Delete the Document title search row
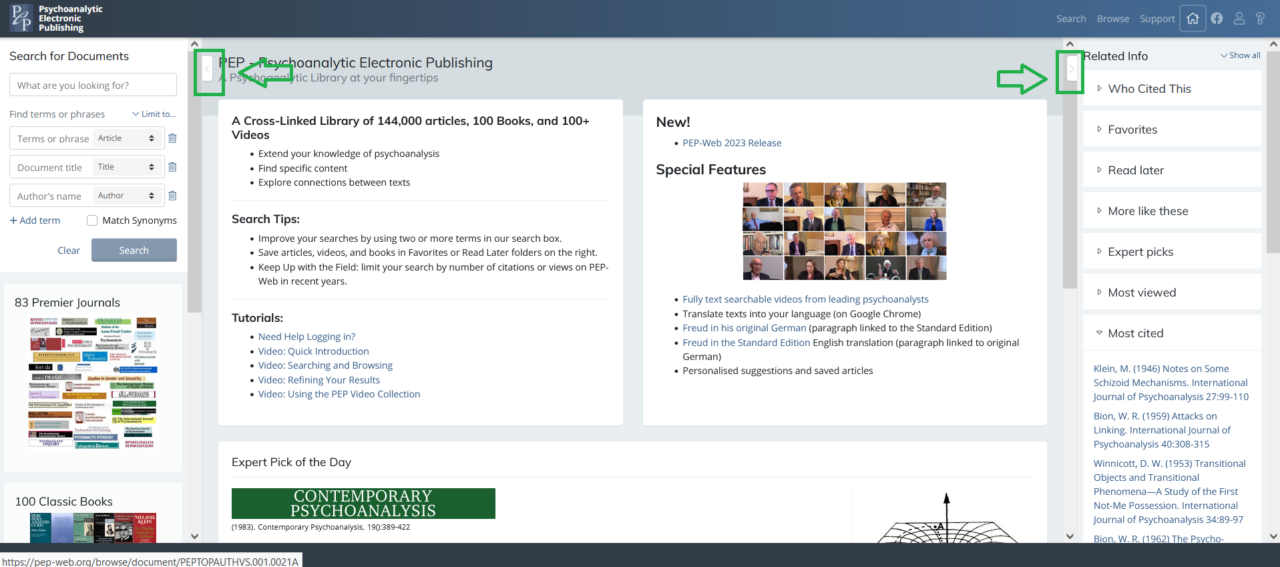The image size is (1280, 567). 172,167
